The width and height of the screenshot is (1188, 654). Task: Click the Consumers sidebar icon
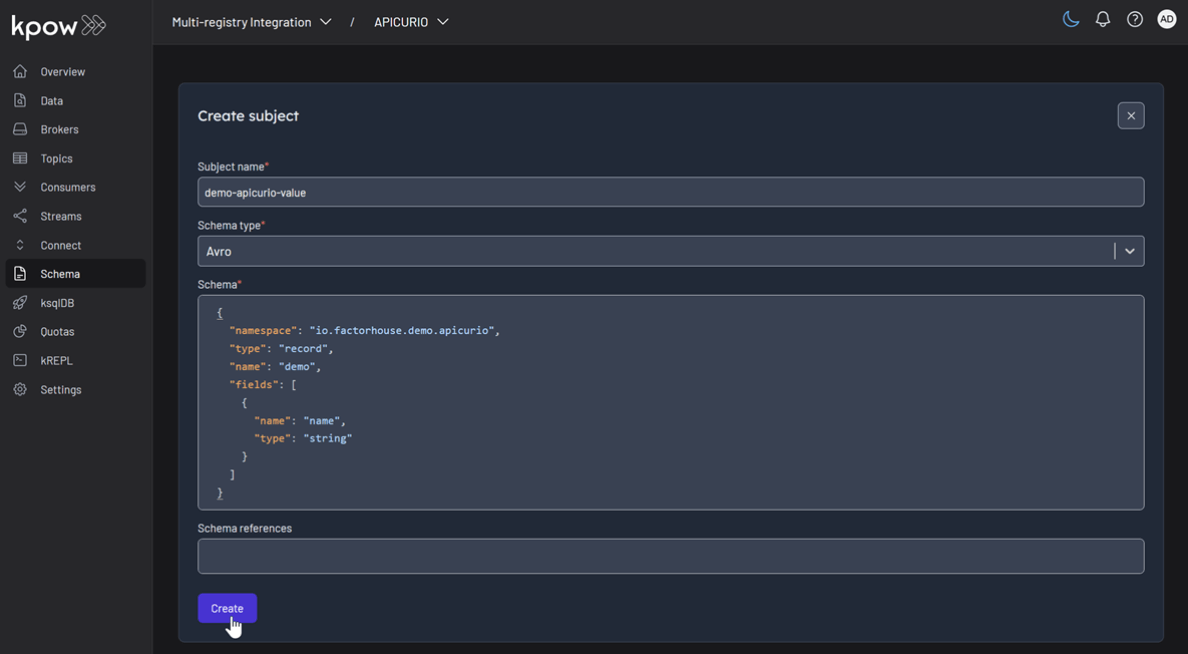tap(19, 186)
